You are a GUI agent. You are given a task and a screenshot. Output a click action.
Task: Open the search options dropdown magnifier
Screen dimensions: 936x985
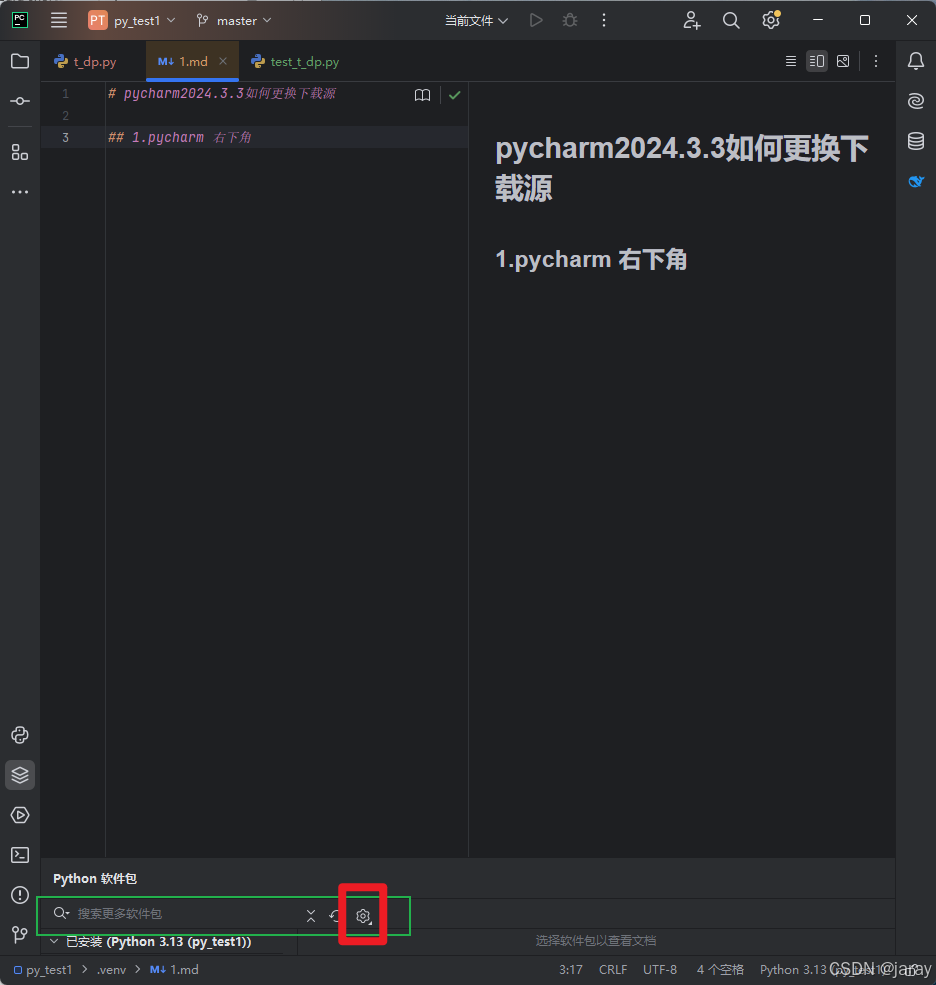point(61,913)
